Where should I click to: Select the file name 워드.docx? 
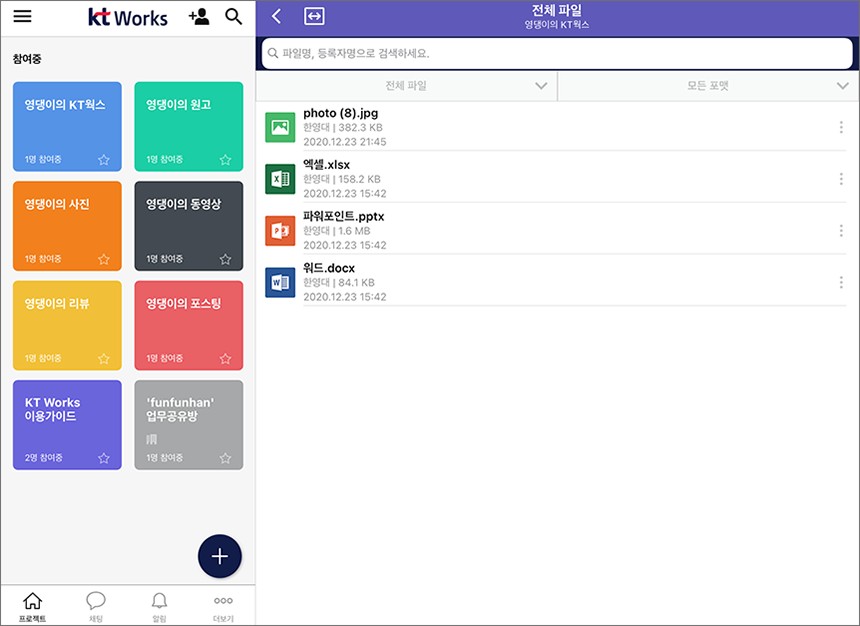329,268
